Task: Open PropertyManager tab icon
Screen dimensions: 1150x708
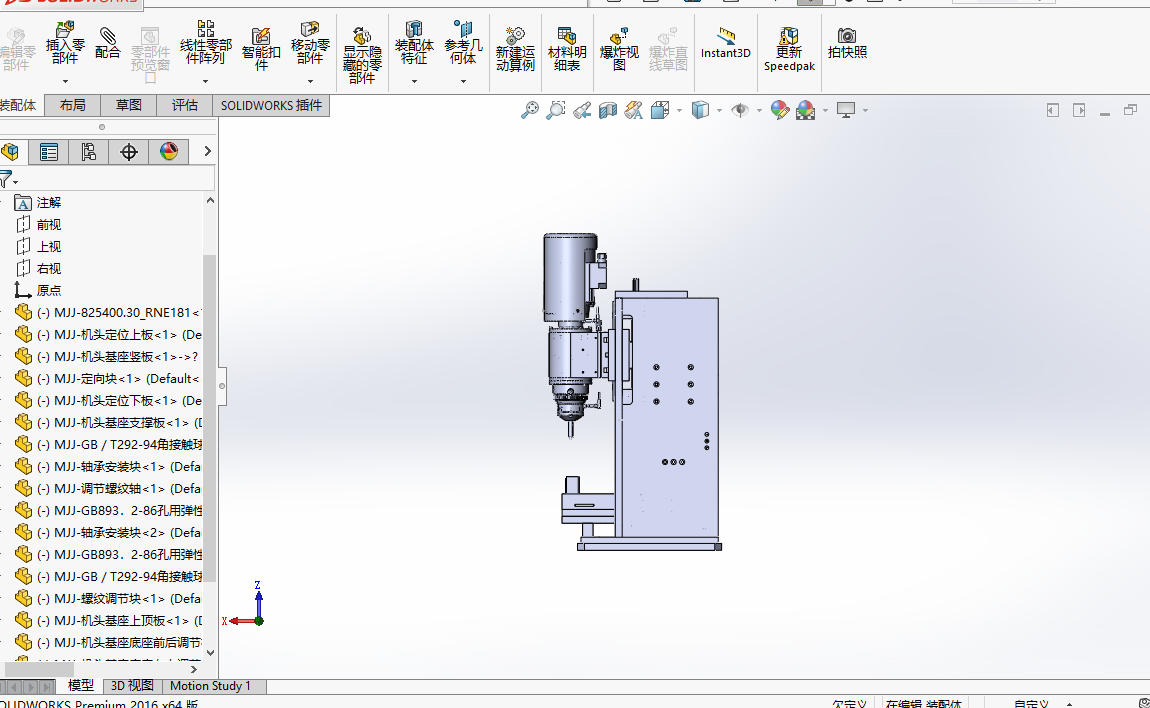Action: pos(49,152)
